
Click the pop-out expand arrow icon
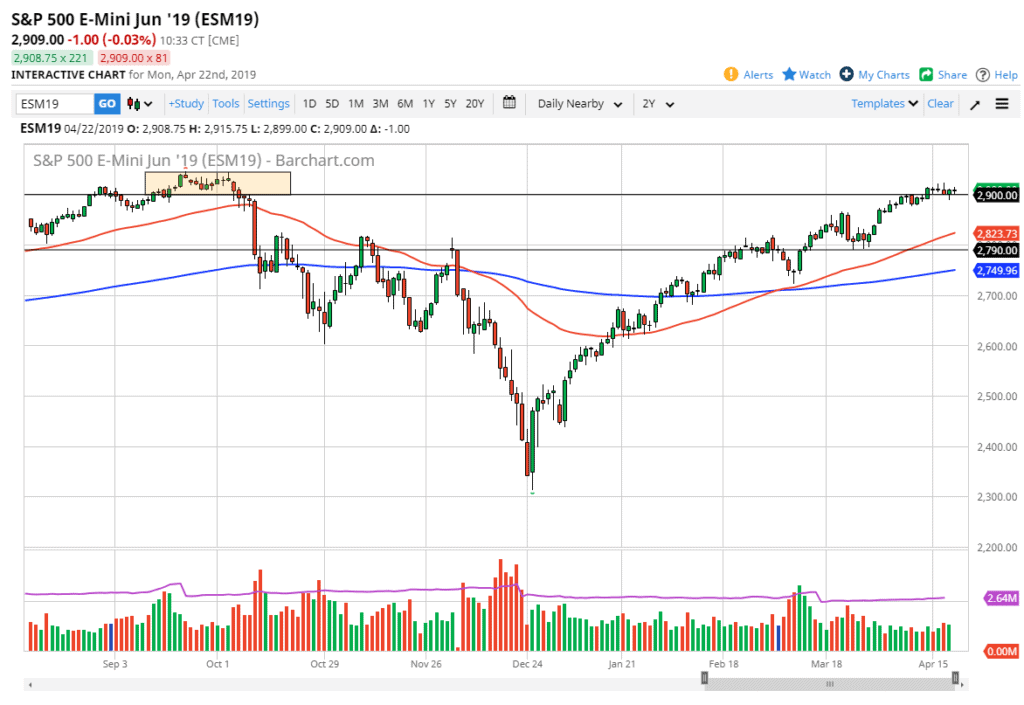click(x=975, y=104)
